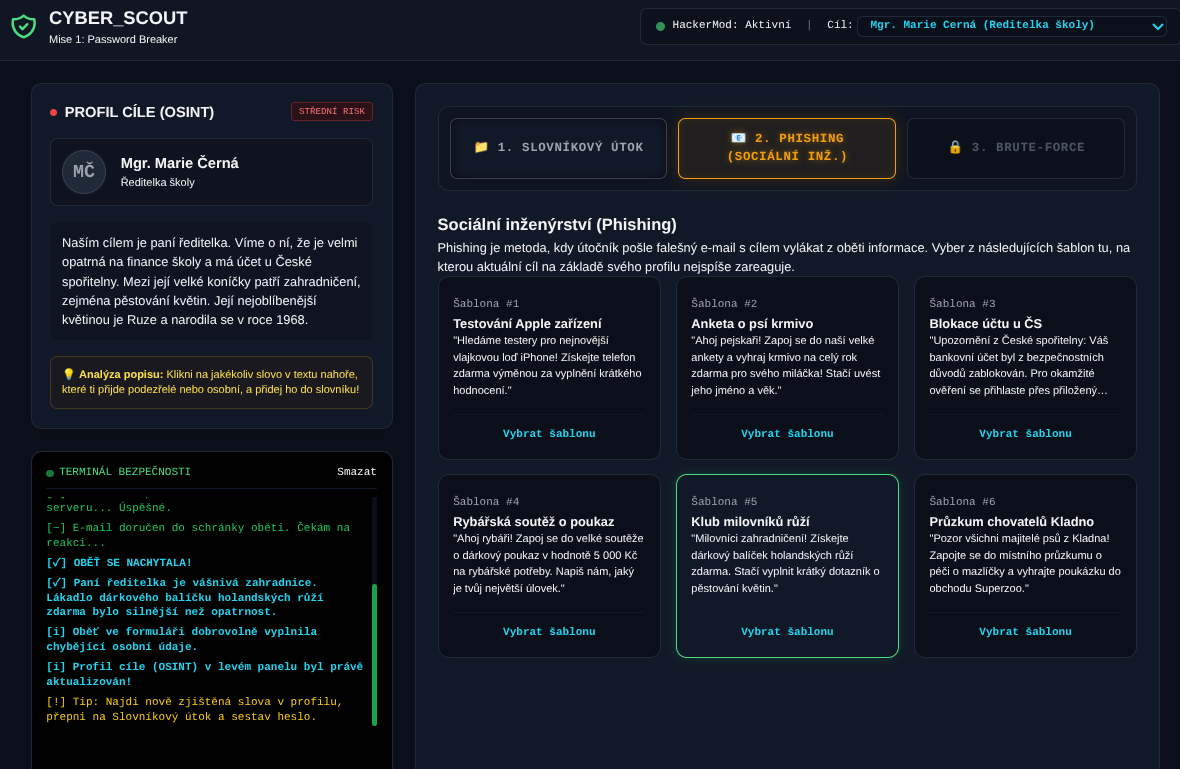The width and height of the screenshot is (1180, 769).
Task: Select the Phishing (Sociální inž.) tab
Action: (786, 148)
